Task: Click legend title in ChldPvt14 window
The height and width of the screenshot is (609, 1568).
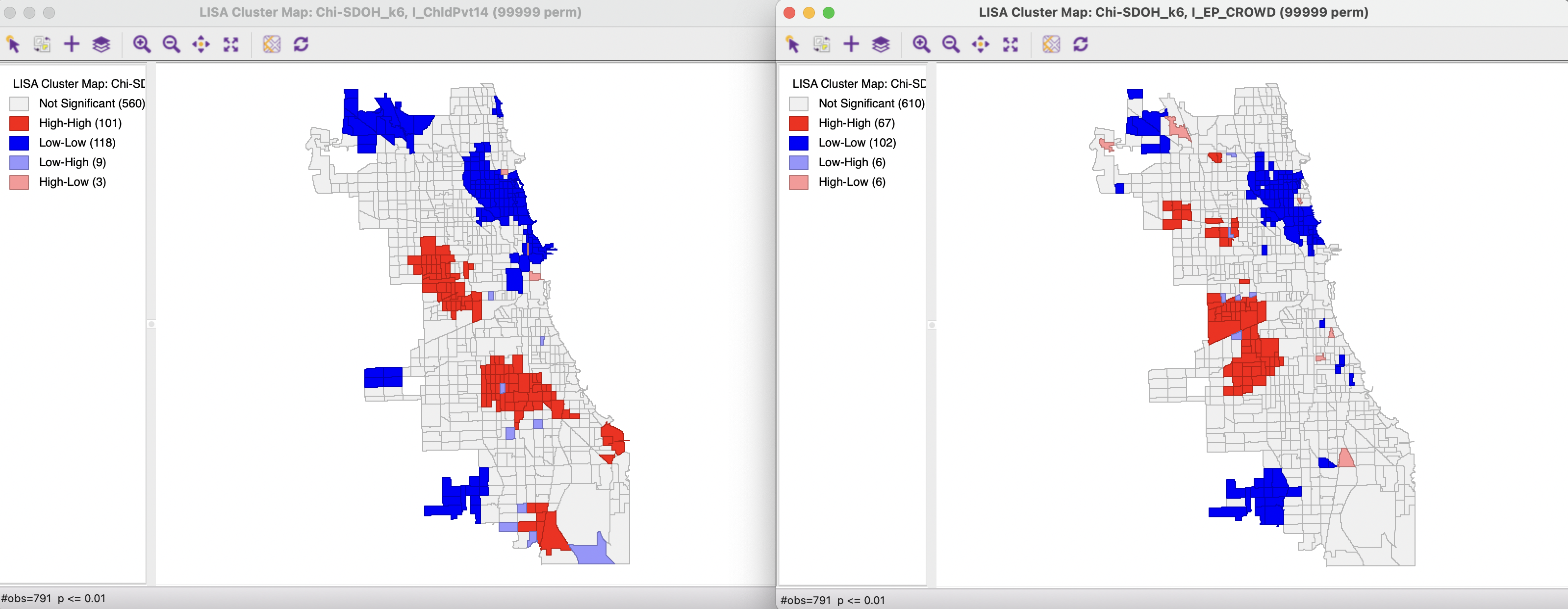Action: 79,83
